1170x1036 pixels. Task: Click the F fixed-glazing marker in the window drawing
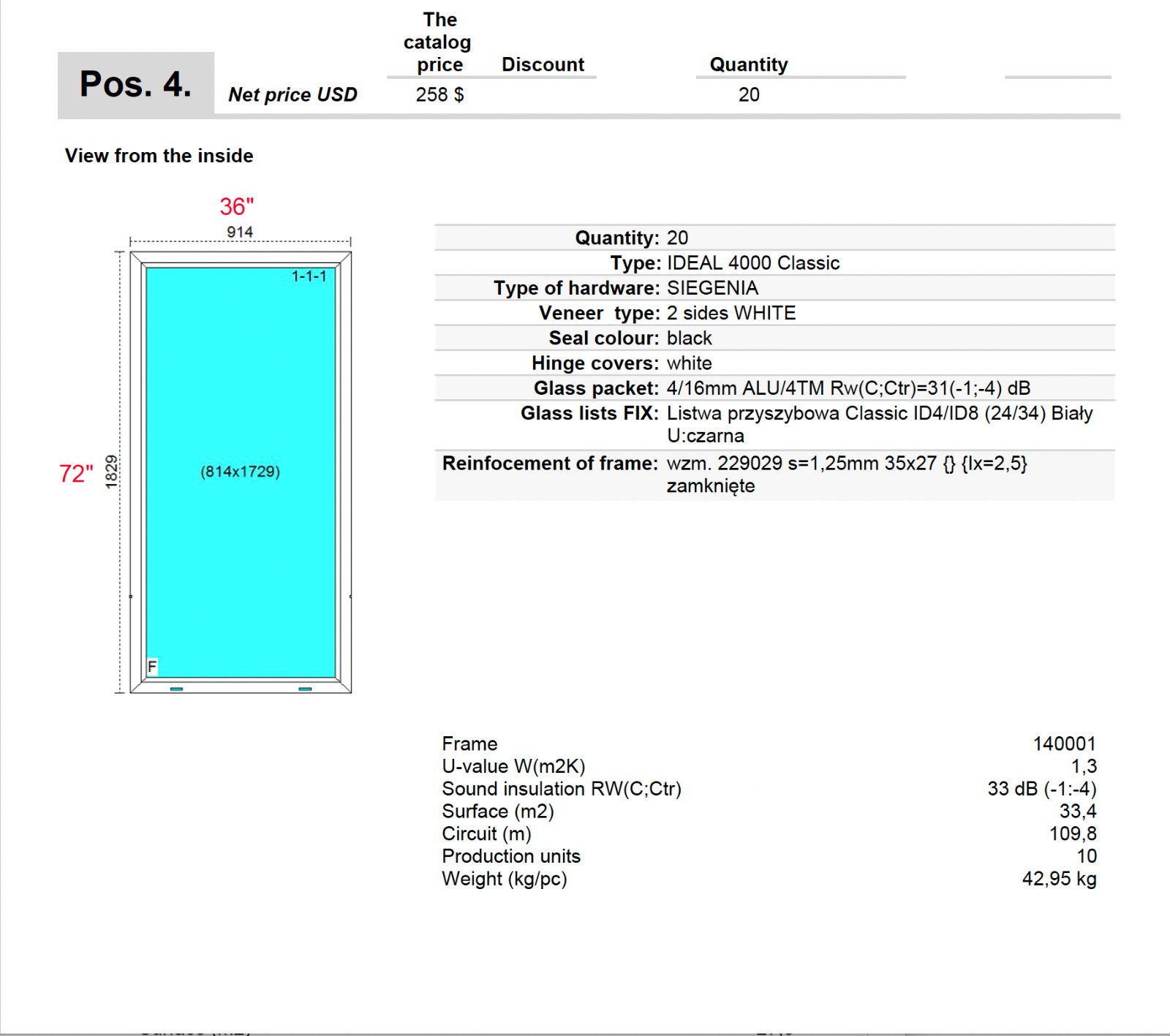point(152,666)
